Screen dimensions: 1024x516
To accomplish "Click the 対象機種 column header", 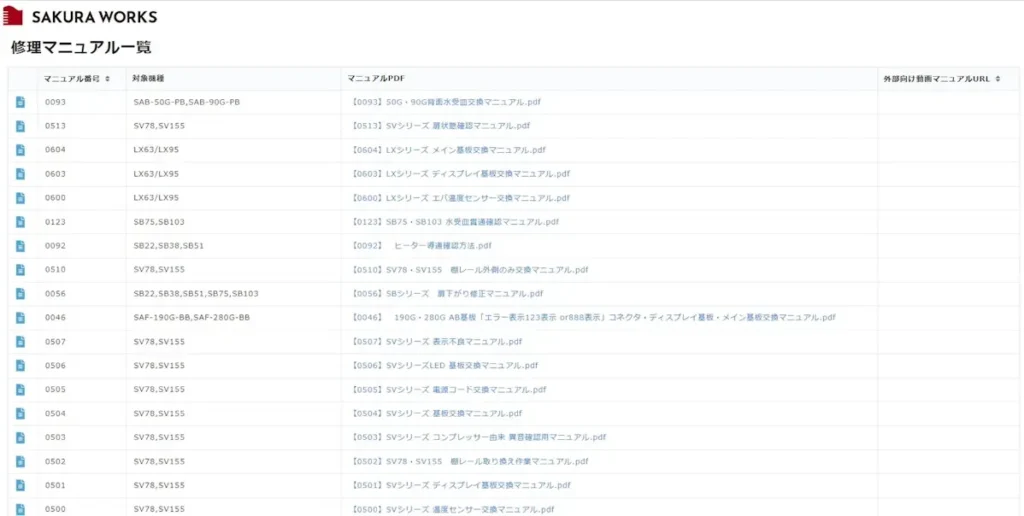I will point(148,78).
